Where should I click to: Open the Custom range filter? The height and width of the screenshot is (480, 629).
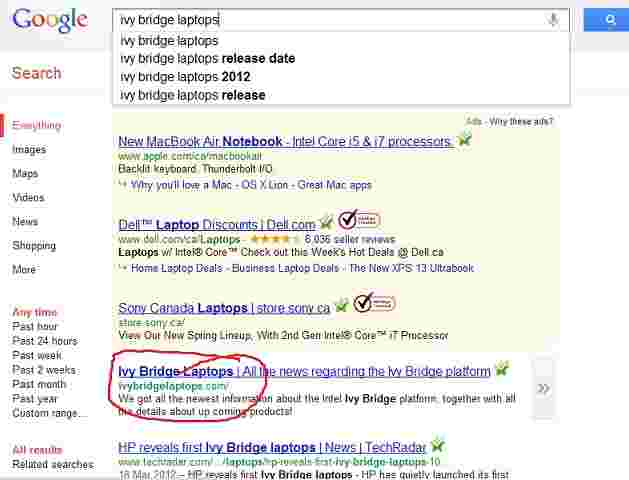[49, 413]
